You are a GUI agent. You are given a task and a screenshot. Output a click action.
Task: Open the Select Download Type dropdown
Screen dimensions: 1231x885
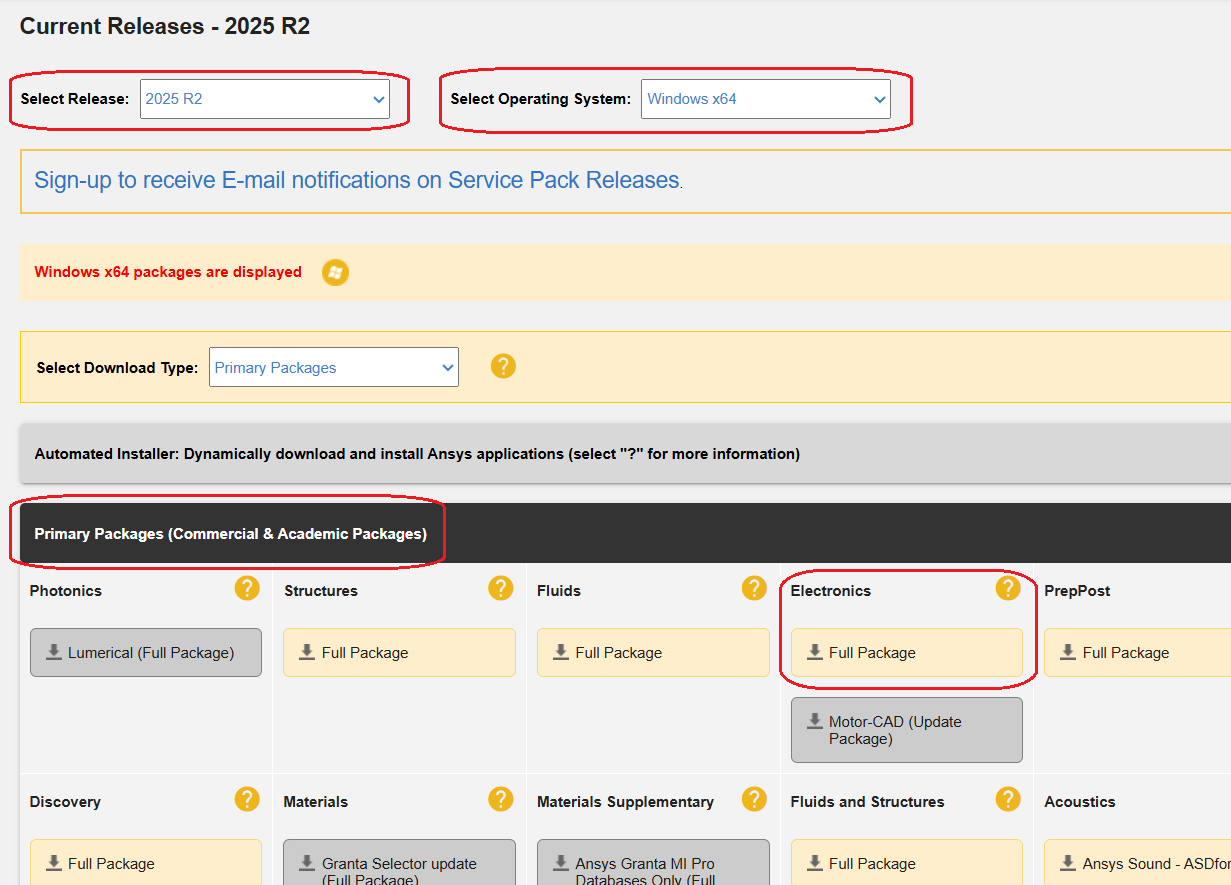[333, 367]
